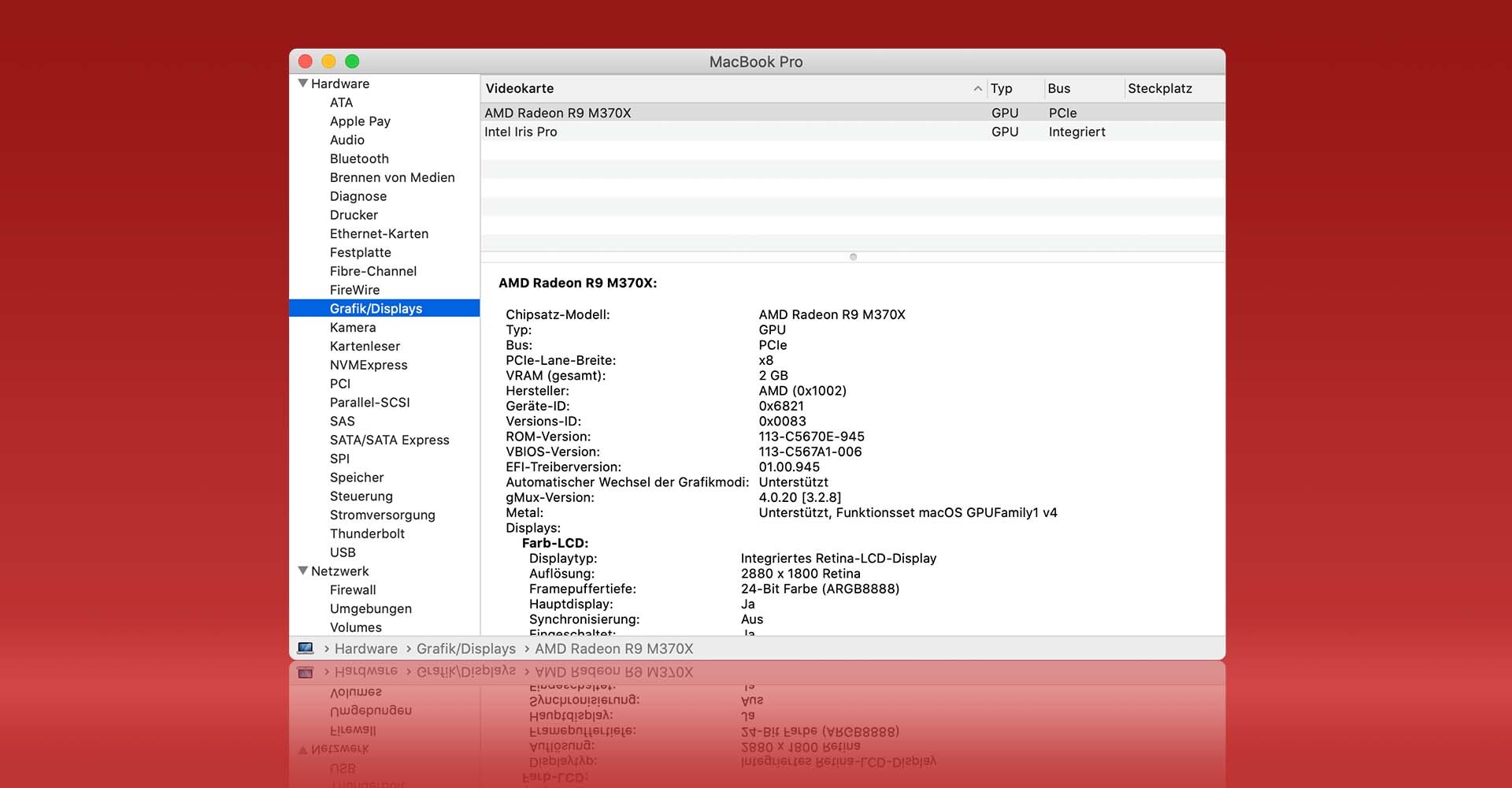This screenshot has height=788, width=1512.
Task: Select SAS in the sidebar
Action: pyautogui.click(x=342, y=421)
